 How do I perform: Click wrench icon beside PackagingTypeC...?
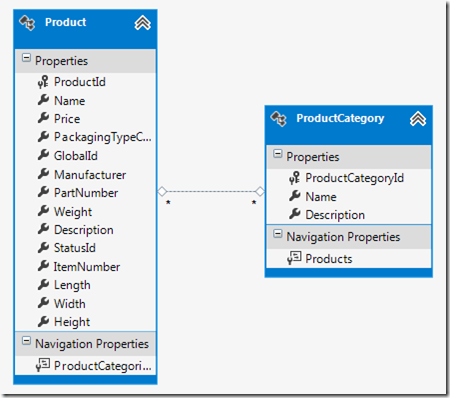[x=43, y=136]
